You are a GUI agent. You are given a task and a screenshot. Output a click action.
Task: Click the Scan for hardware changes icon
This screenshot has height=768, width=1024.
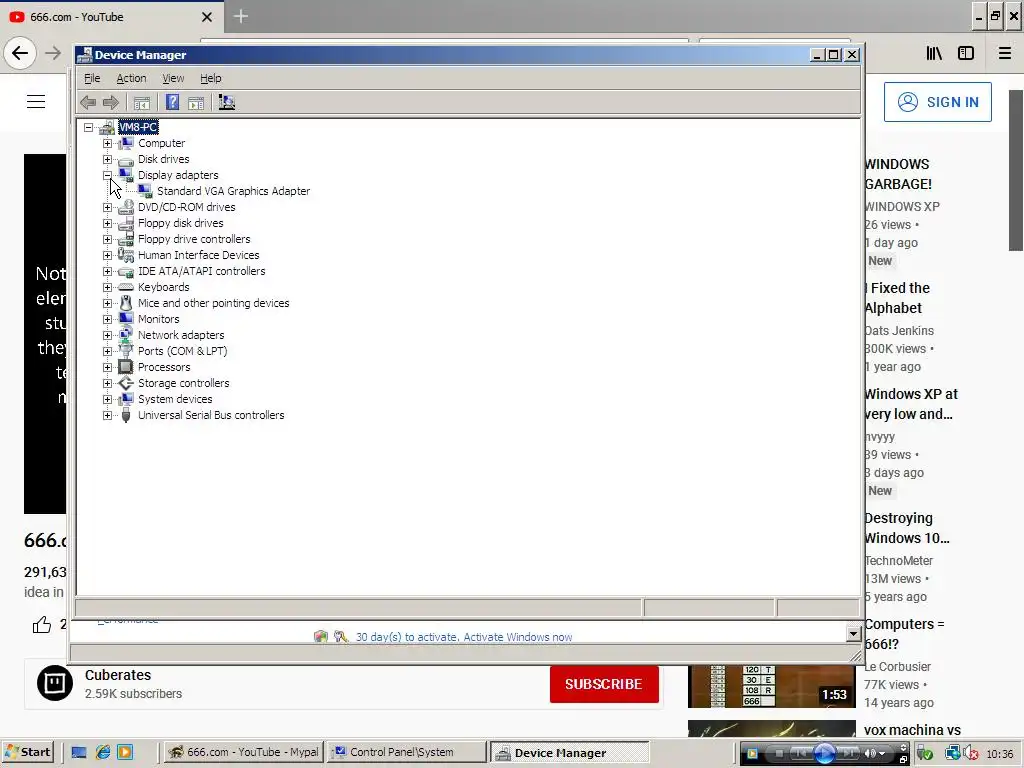pos(227,103)
